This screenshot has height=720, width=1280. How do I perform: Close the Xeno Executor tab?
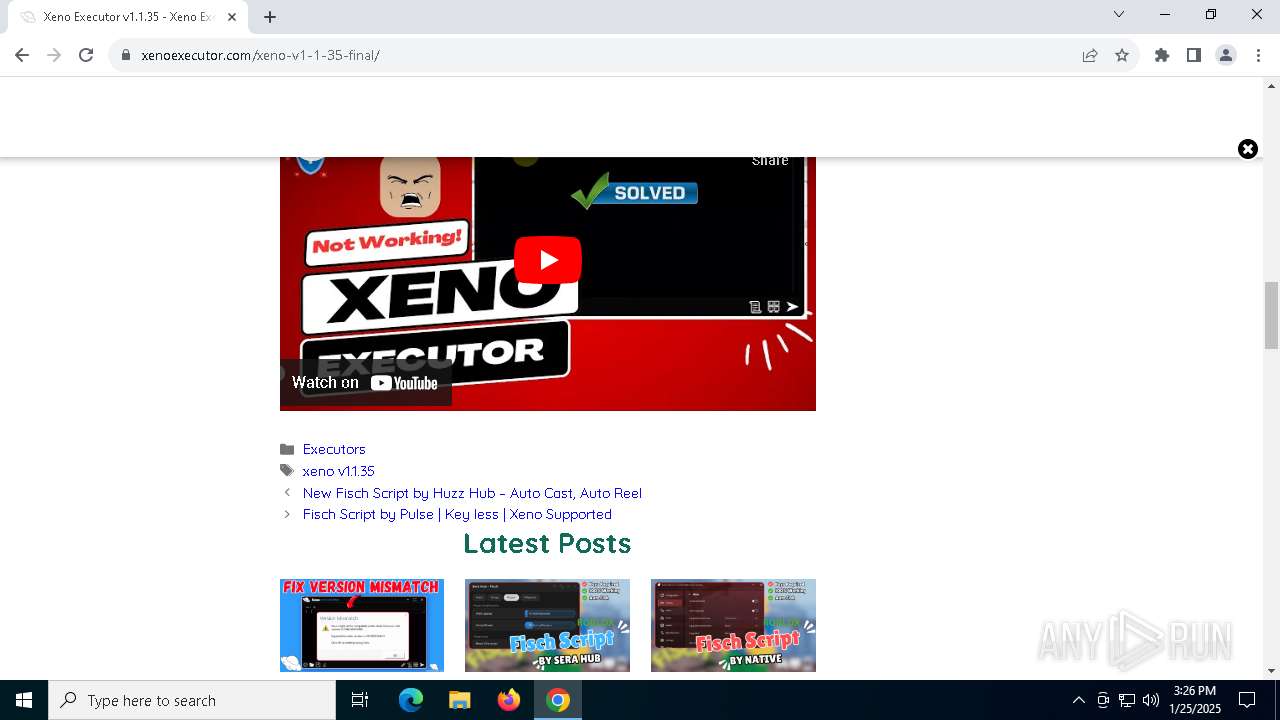coord(232,17)
